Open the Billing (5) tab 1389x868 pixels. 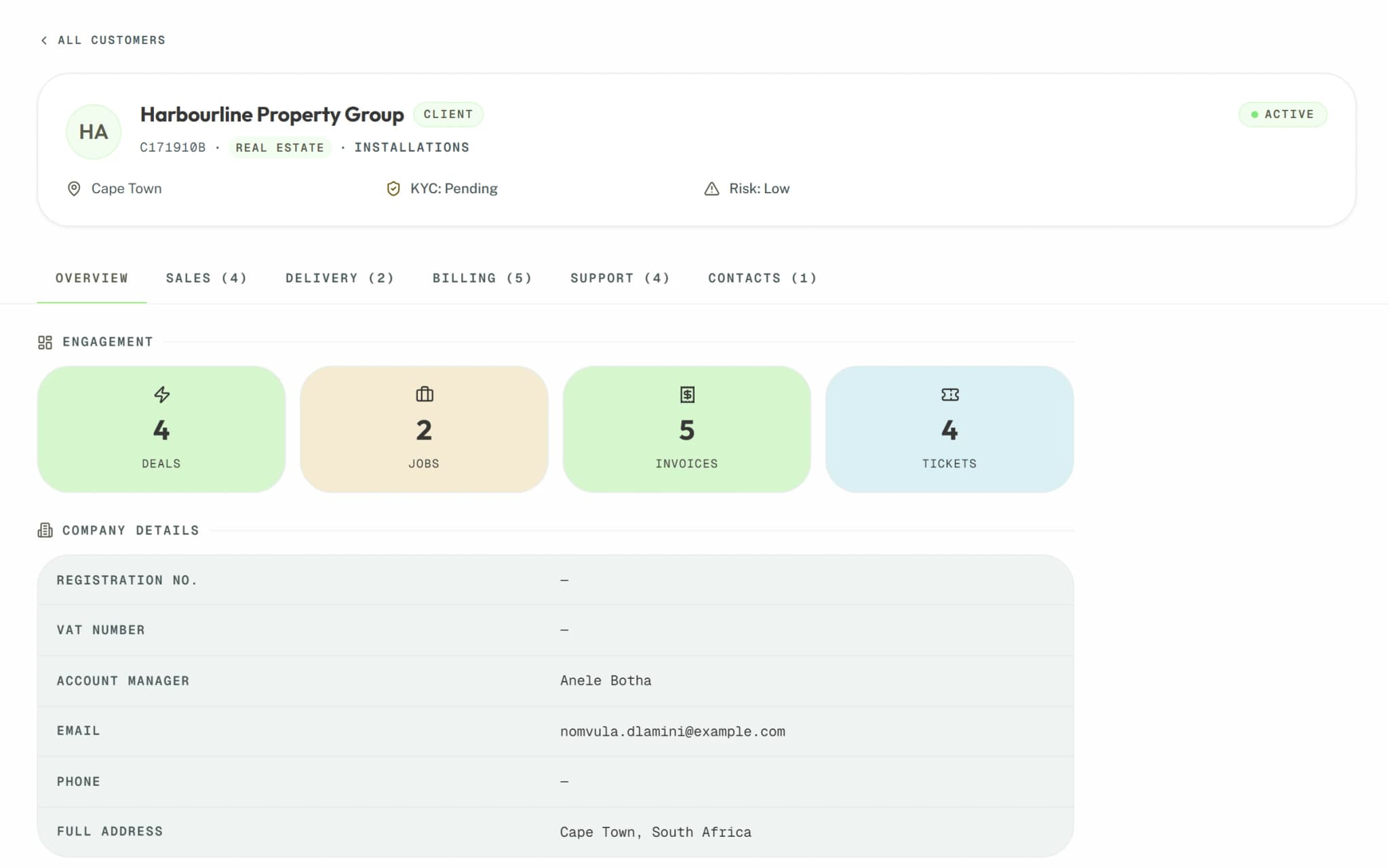tap(482, 278)
